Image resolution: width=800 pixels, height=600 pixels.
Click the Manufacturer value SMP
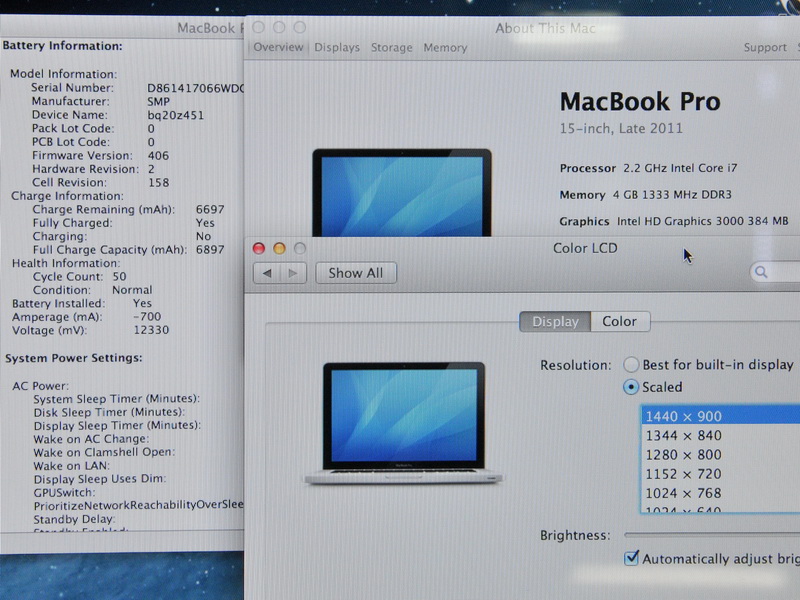pos(158,102)
